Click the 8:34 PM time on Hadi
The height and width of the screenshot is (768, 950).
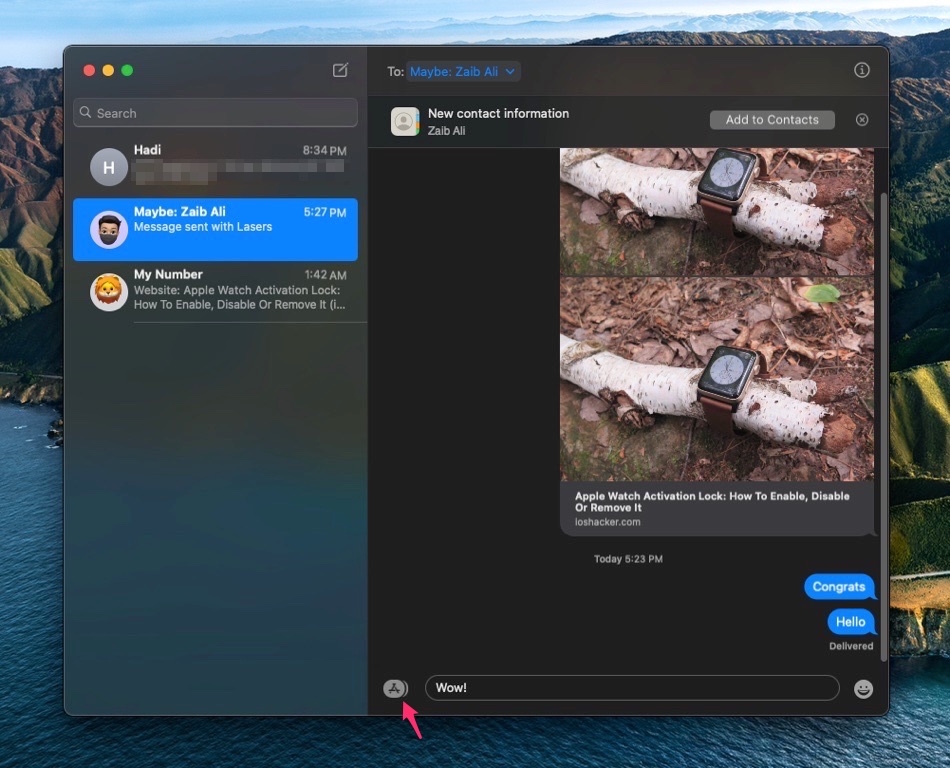point(324,150)
